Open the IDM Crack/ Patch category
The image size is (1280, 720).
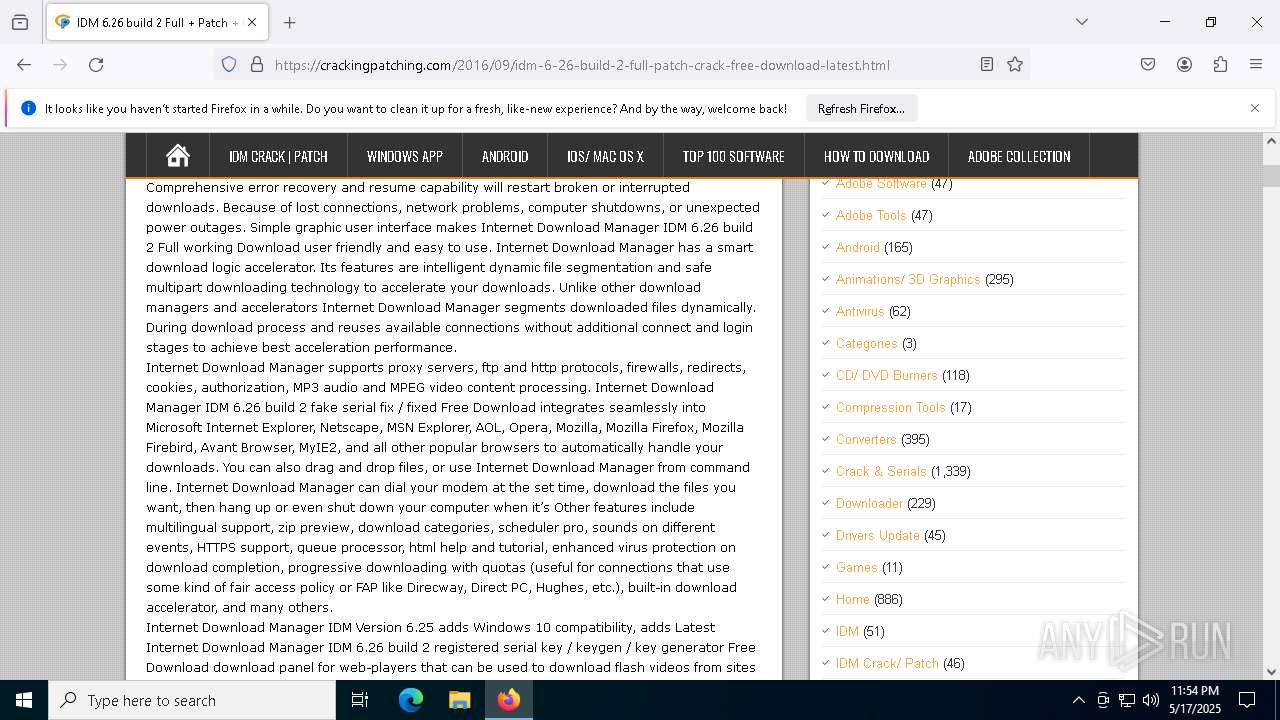887,663
